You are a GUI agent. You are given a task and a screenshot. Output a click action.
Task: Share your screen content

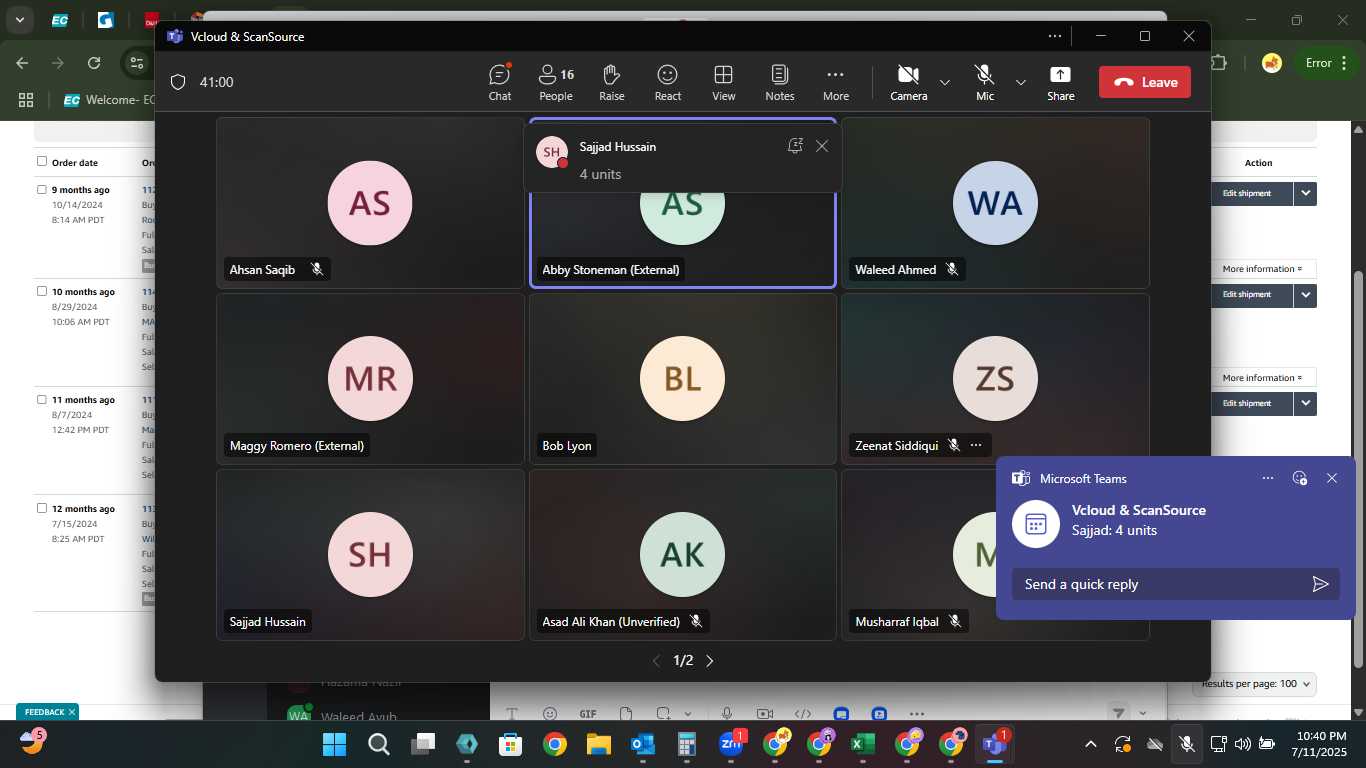1061,82
